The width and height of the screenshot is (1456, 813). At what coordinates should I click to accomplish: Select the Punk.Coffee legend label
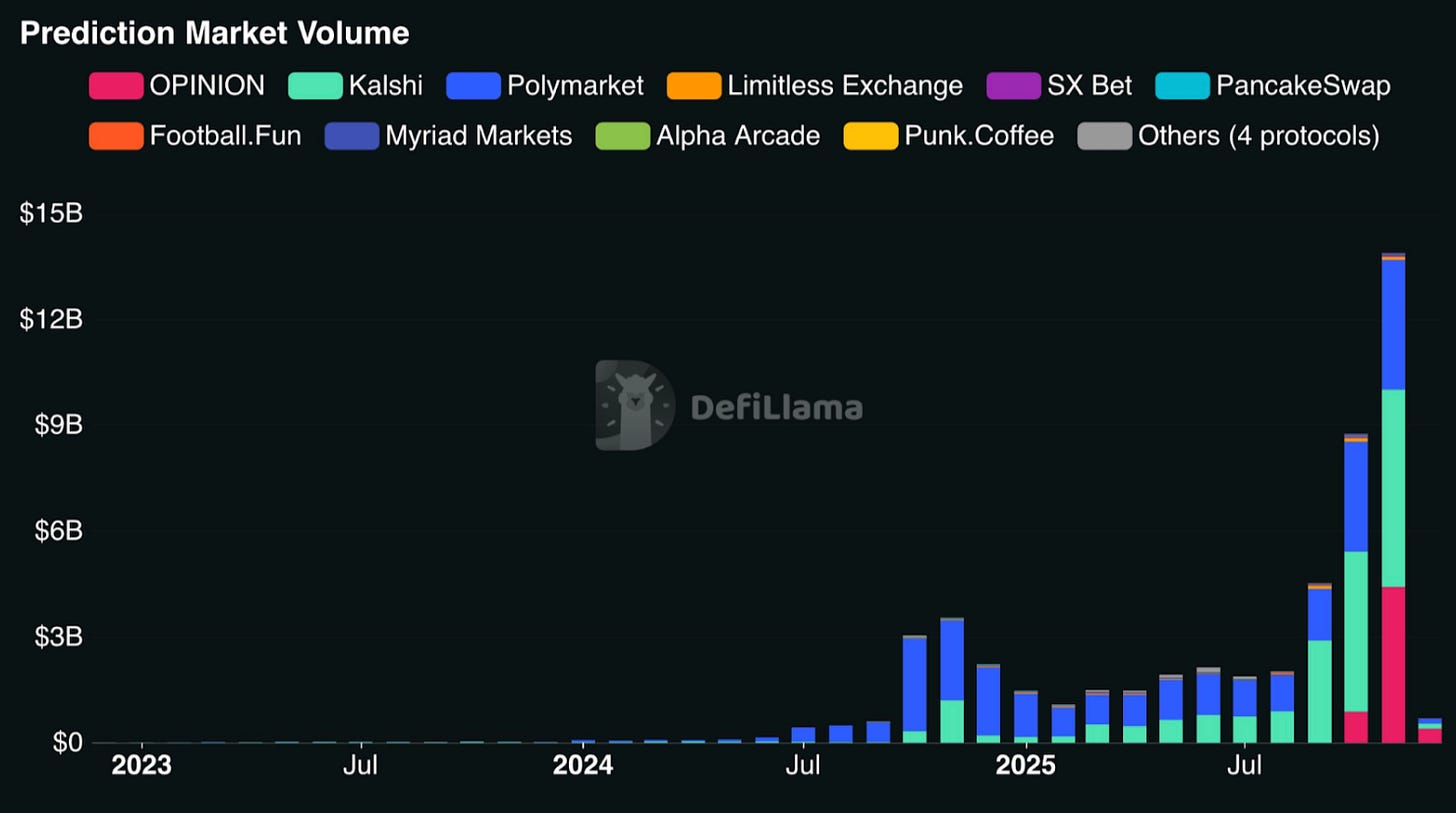pos(979,136)
